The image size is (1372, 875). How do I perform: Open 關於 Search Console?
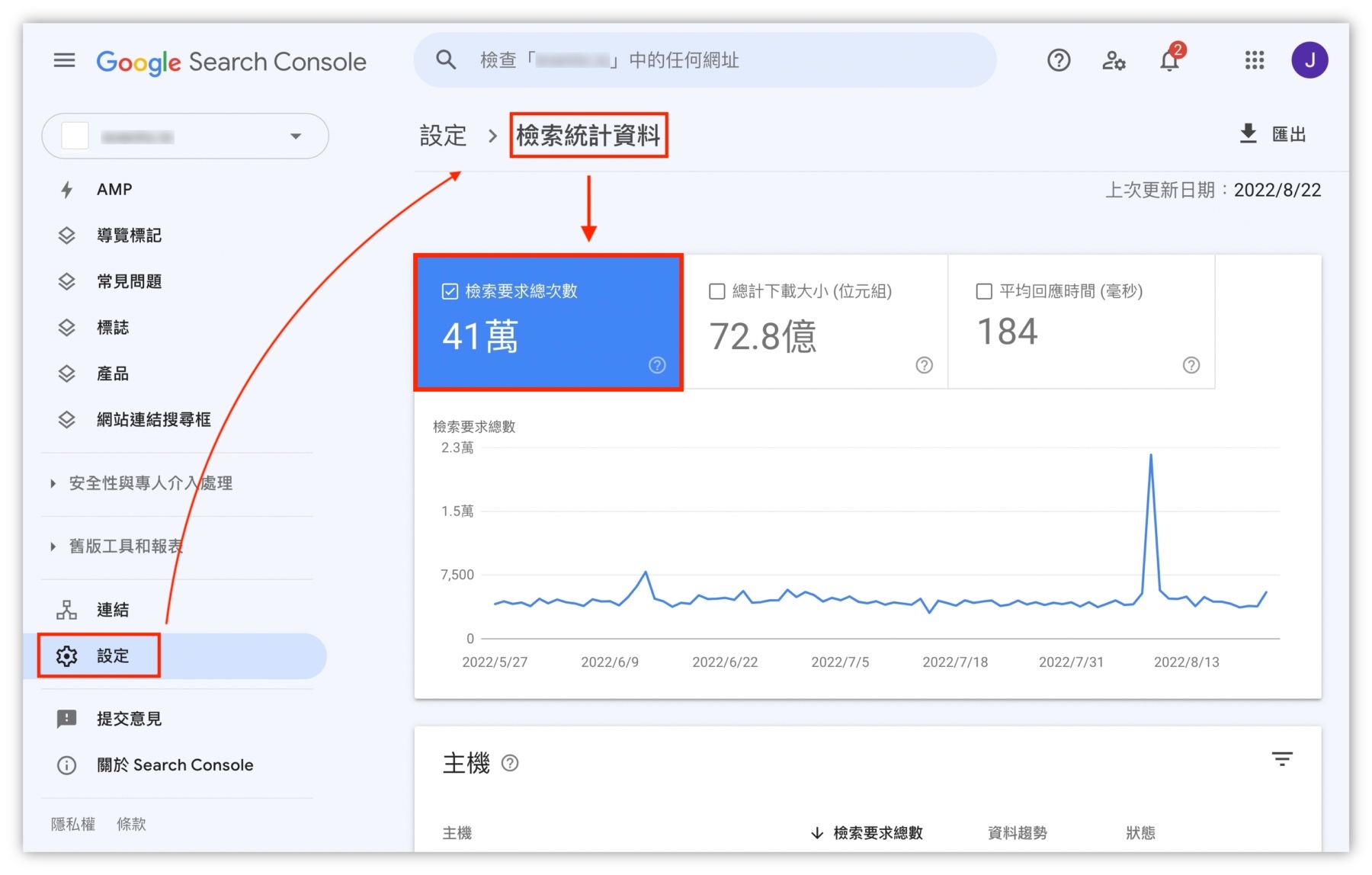click(174, 764)
